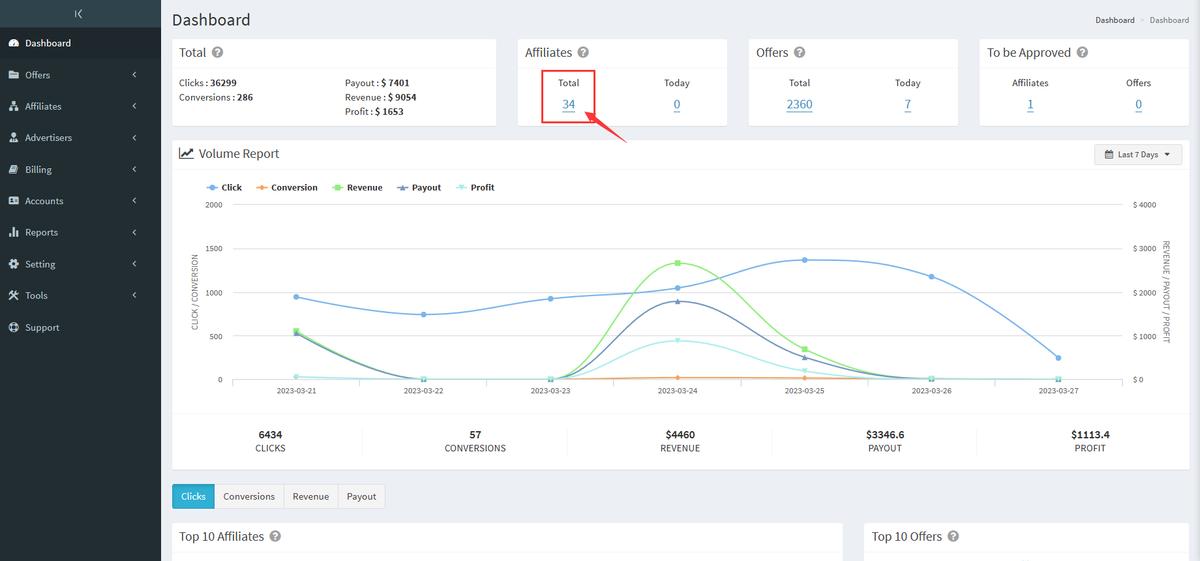
Task: Collapse the sidebar with arrow icon
Action: click(79, 14)
